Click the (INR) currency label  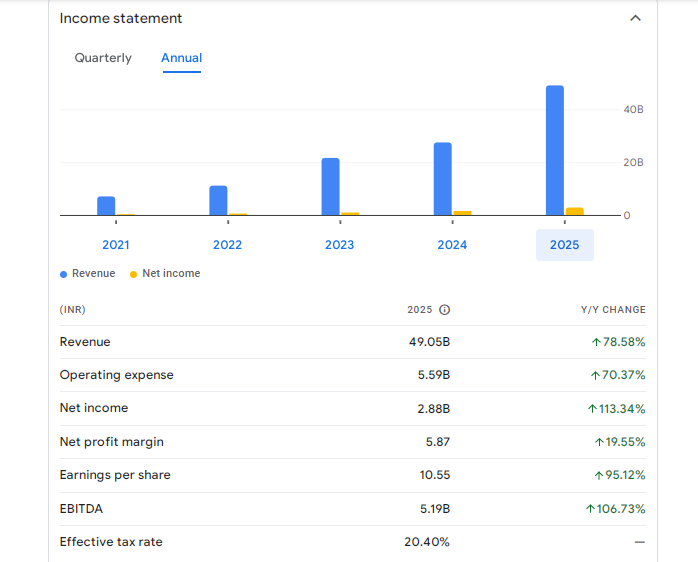pos(73,310)
